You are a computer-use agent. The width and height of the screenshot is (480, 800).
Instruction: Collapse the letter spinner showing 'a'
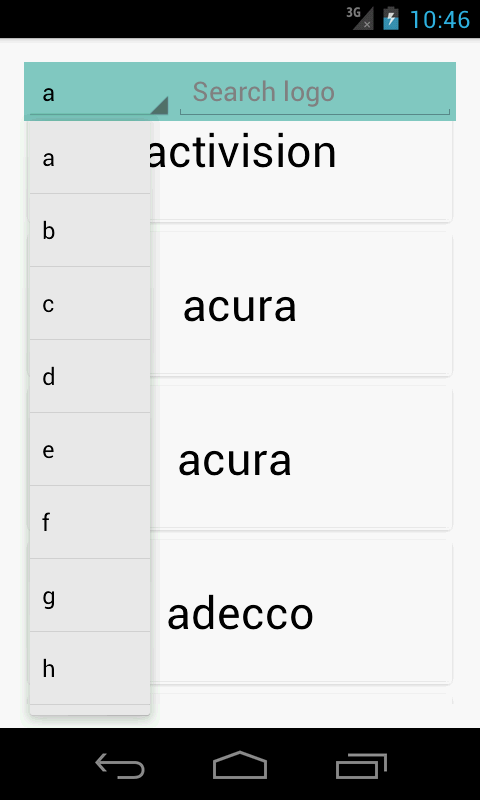tap(99, 94)
